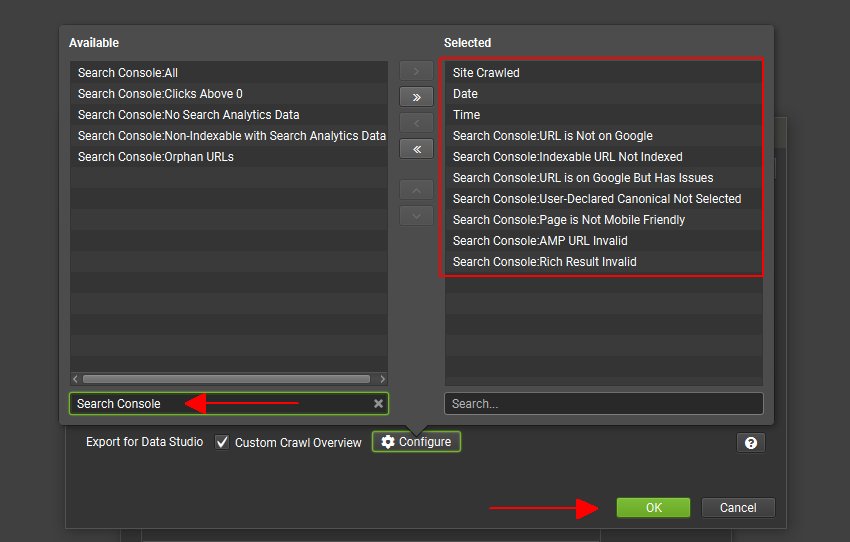Image resolution: width=850 pixels, height=542 pixels.
Task: Click the move all left double-arrow button
Action: tap(416, 149)
